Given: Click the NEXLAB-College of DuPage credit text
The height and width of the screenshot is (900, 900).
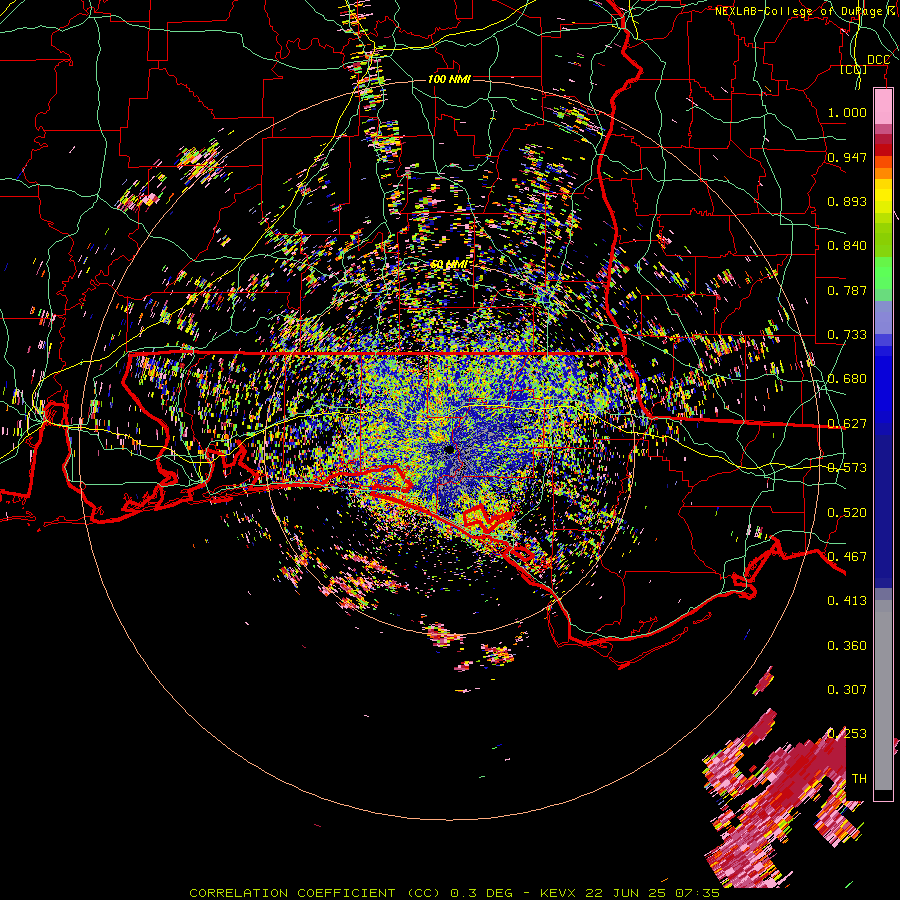Looking at the screenshot, I should coord(805,11).
